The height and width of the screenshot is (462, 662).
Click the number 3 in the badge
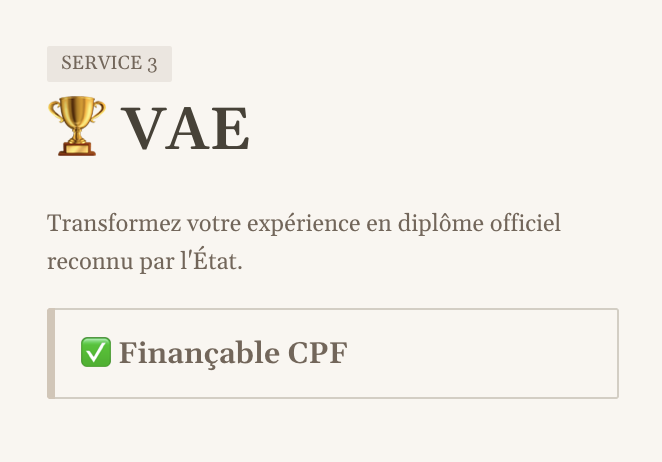tap(152, 64)
